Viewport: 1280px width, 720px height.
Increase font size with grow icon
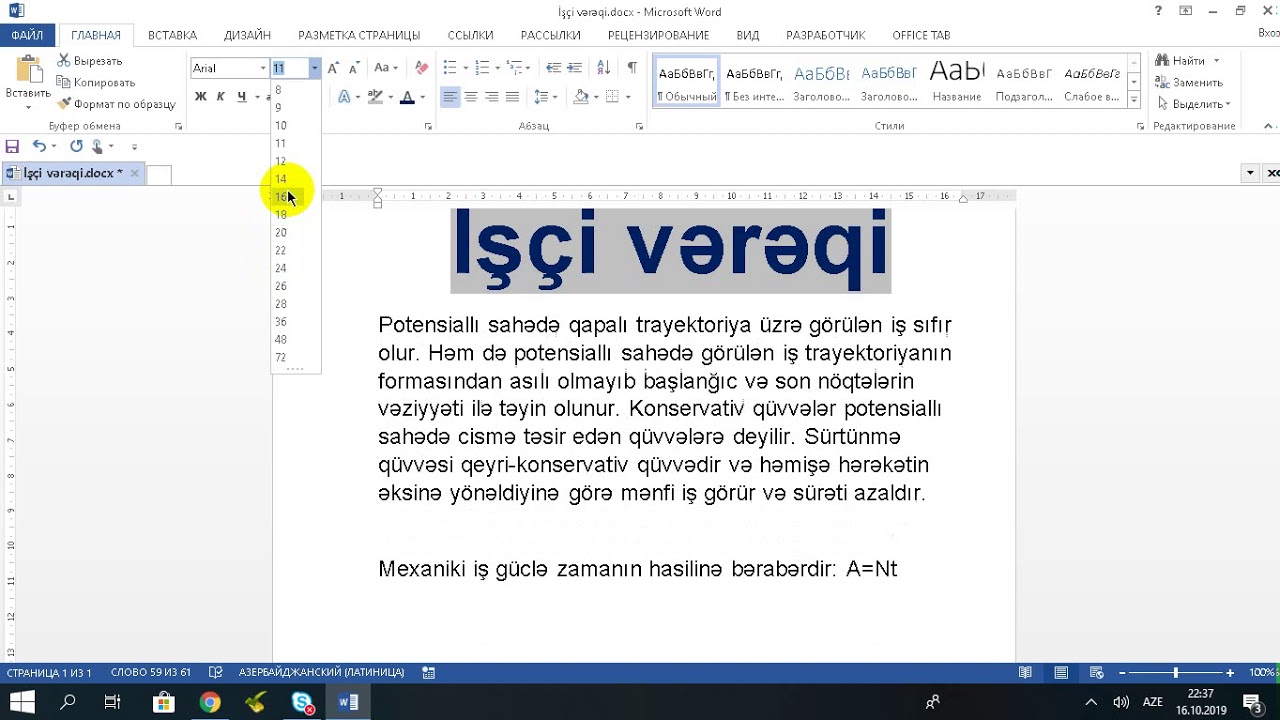(333, 68)
